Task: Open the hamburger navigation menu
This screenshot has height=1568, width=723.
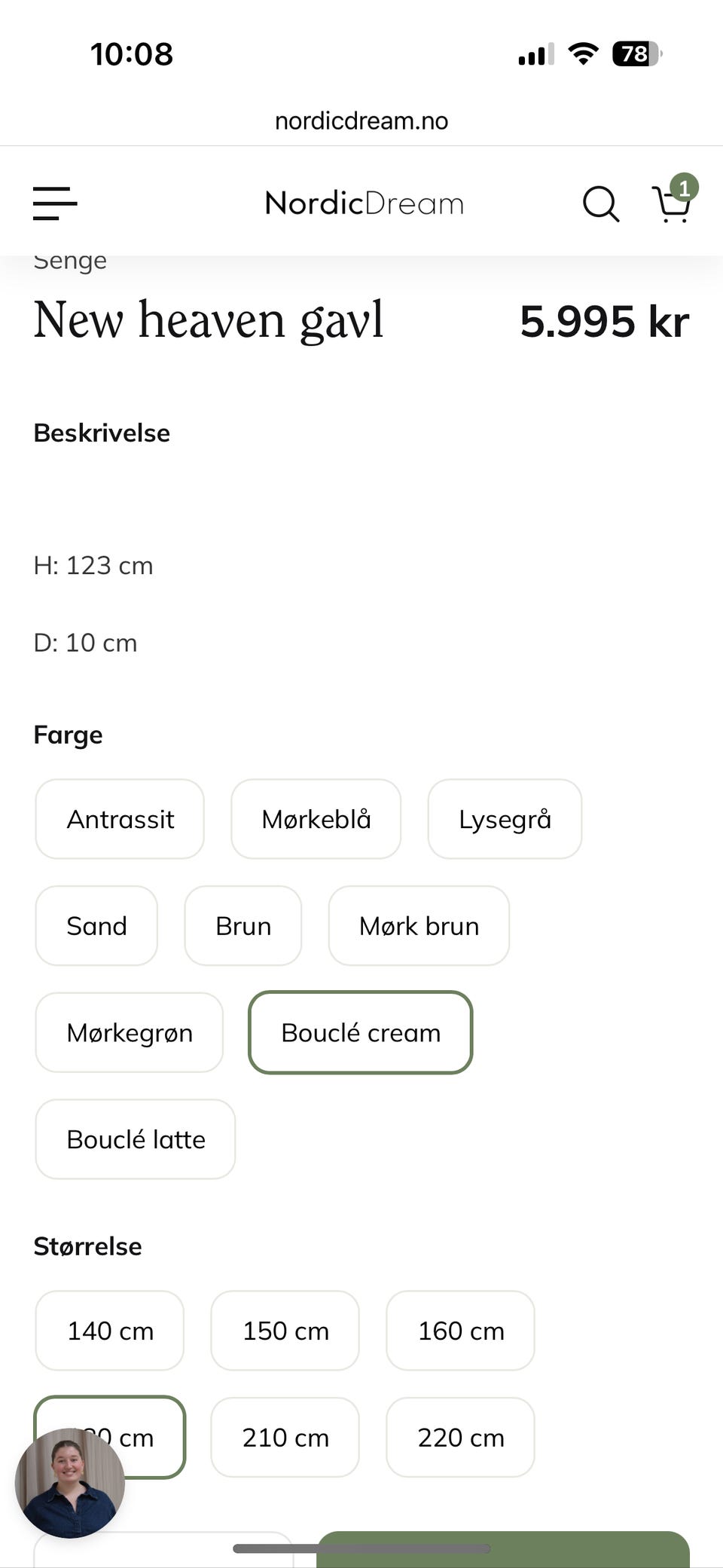Action: pyautogui.click(x=55, y=203)
